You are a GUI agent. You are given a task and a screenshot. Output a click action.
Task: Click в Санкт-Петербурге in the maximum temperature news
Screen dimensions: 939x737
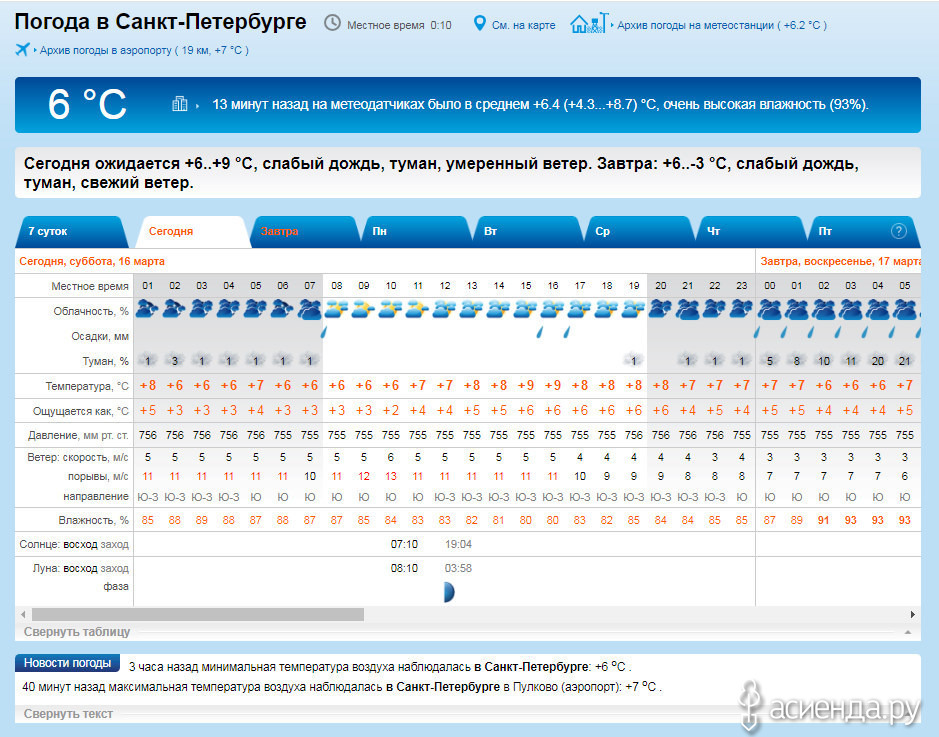(443, 687)
